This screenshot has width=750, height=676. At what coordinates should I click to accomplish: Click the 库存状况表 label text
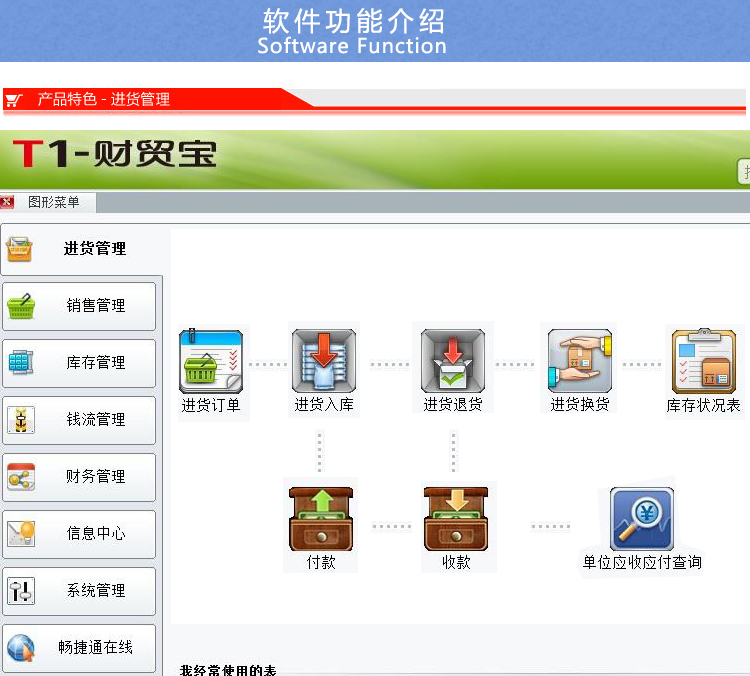click(x=704, y=405)
